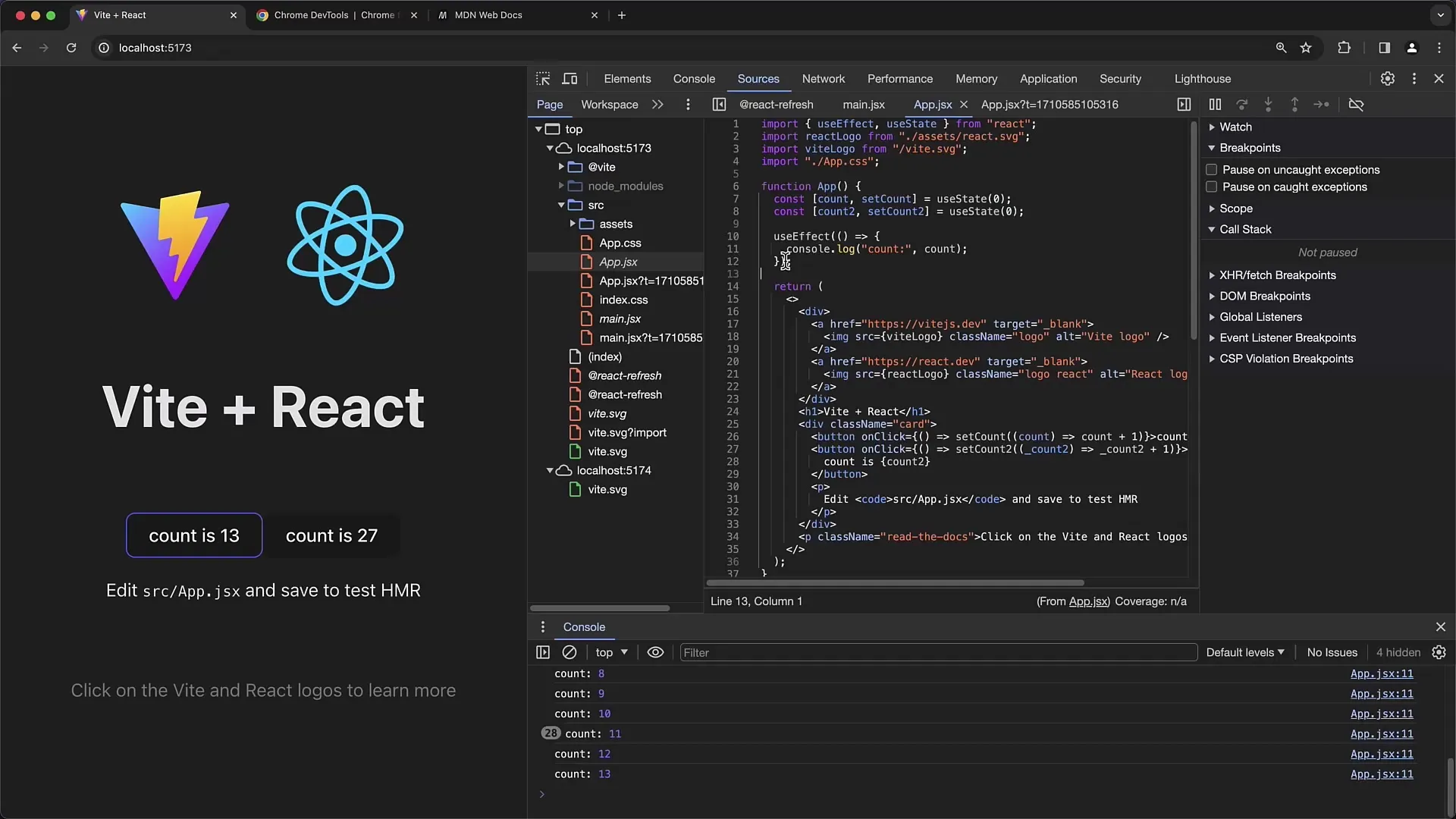Click the Elements panel tab
Viewport: 1456px width, 819px height.
click(x=627, y=78)
